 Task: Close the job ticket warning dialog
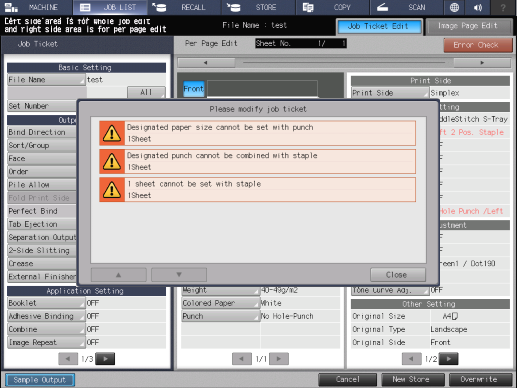397,275
